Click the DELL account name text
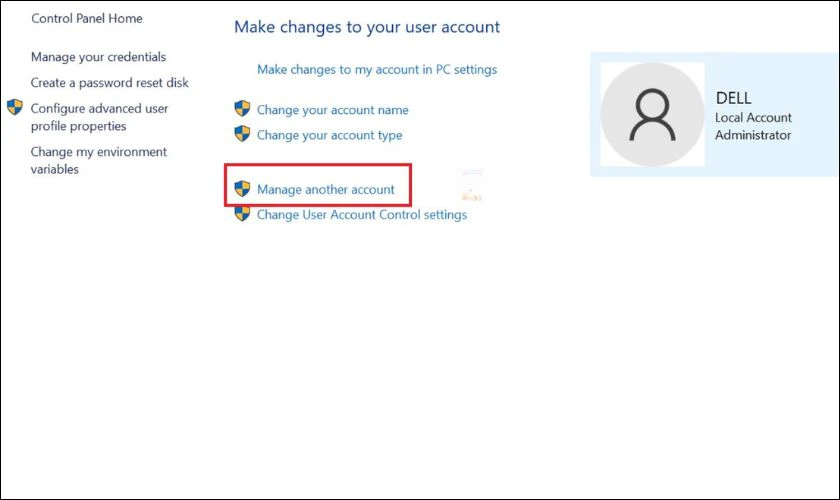The width and height of the screenshot is (840, 500). (x=733, y=98)
